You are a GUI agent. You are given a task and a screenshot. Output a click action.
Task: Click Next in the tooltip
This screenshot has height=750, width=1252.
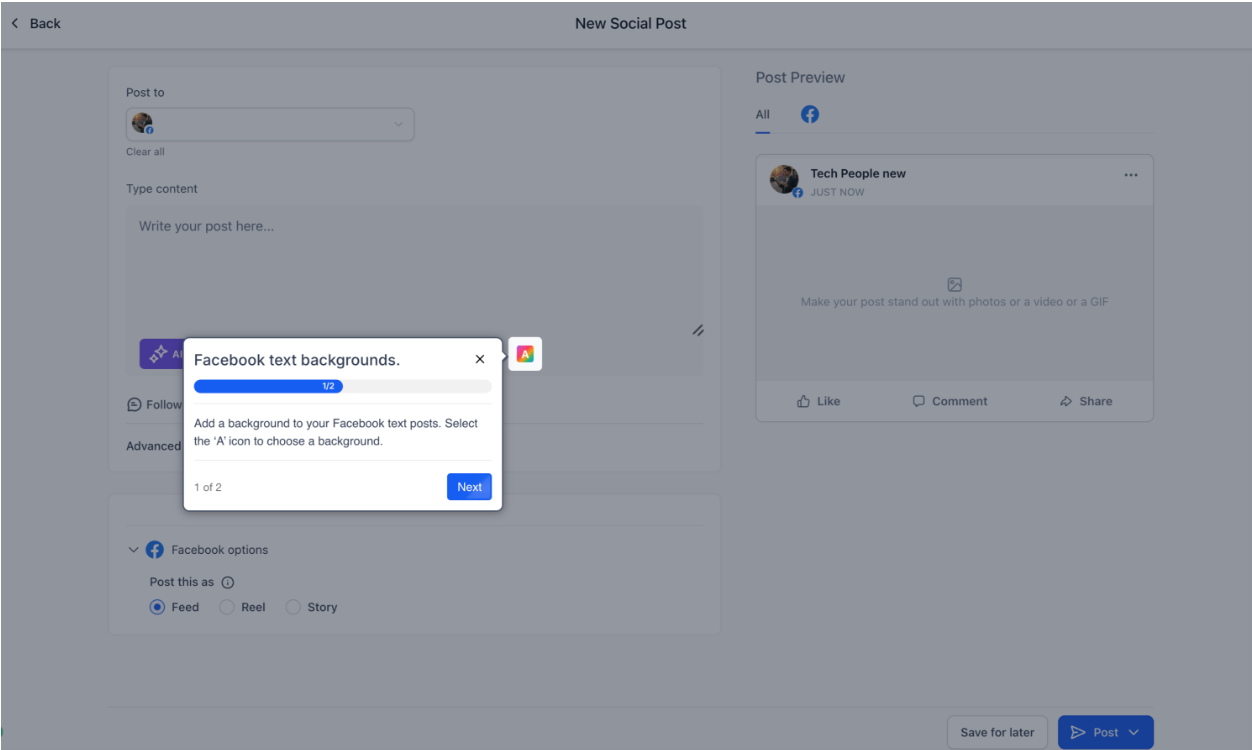pos(469,487)
